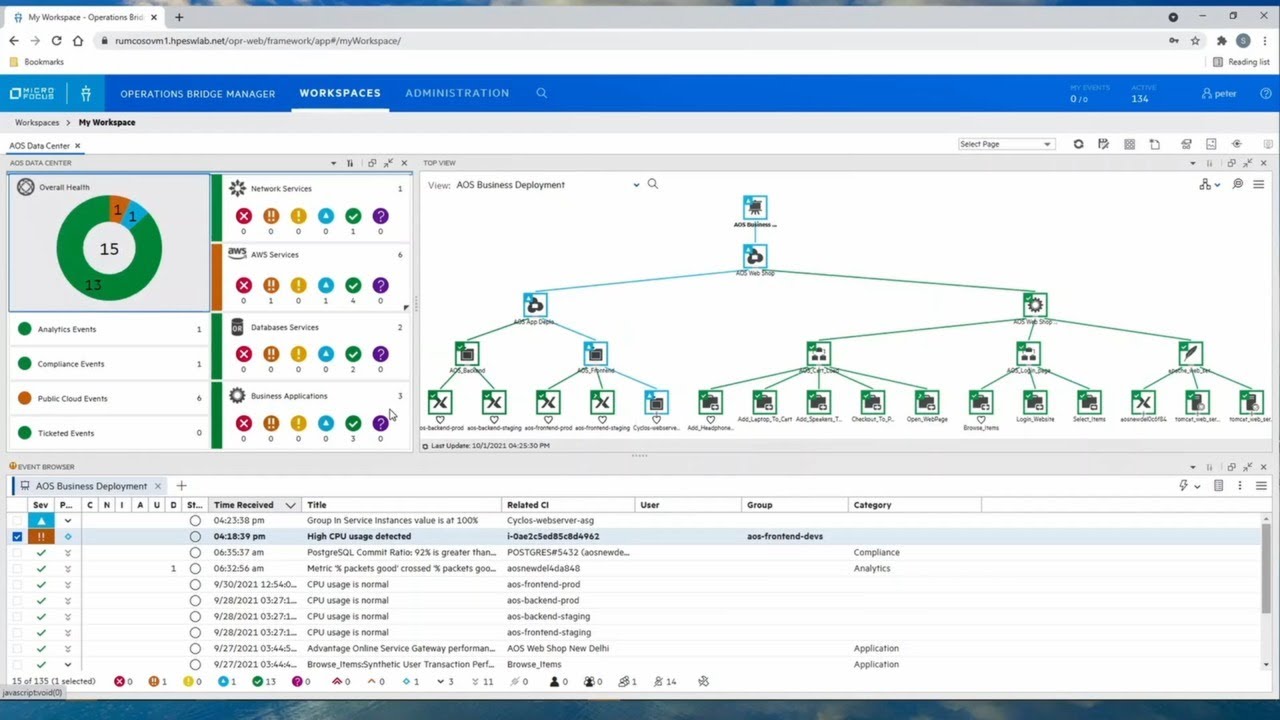Click the edit page icon beside refresh
1280x720 pixels.
point(1104,144)
